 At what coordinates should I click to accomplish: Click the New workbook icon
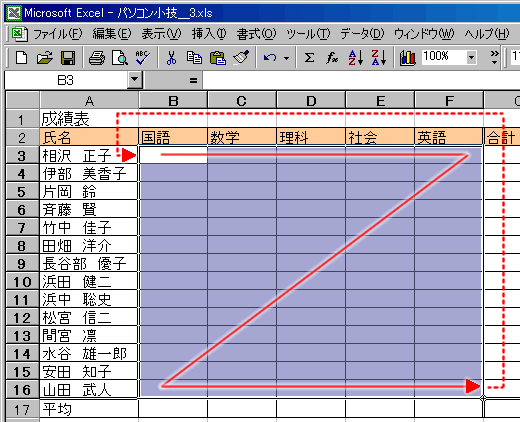pos(22,58)
